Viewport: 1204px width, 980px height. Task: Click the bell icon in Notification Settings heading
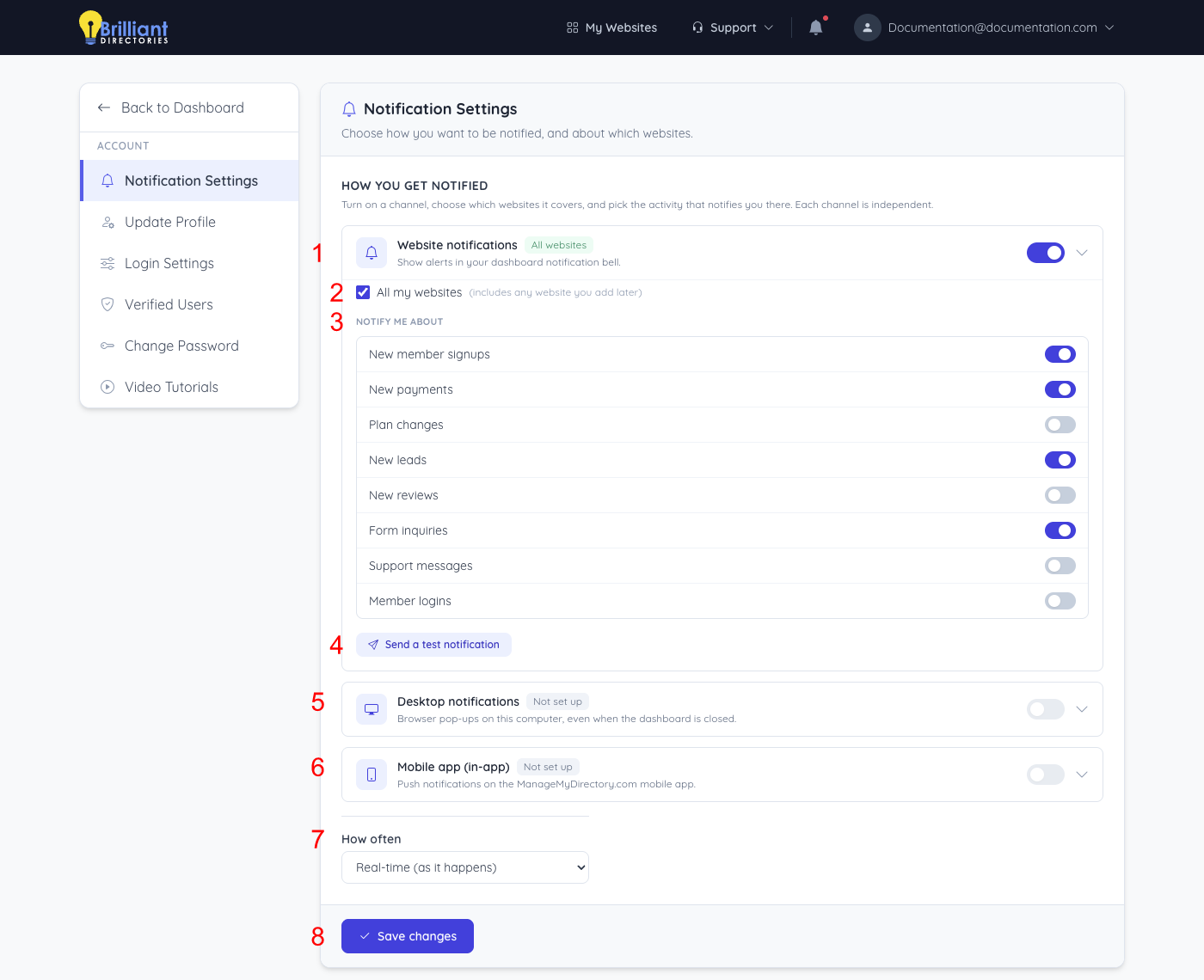[x=349, y=109]
